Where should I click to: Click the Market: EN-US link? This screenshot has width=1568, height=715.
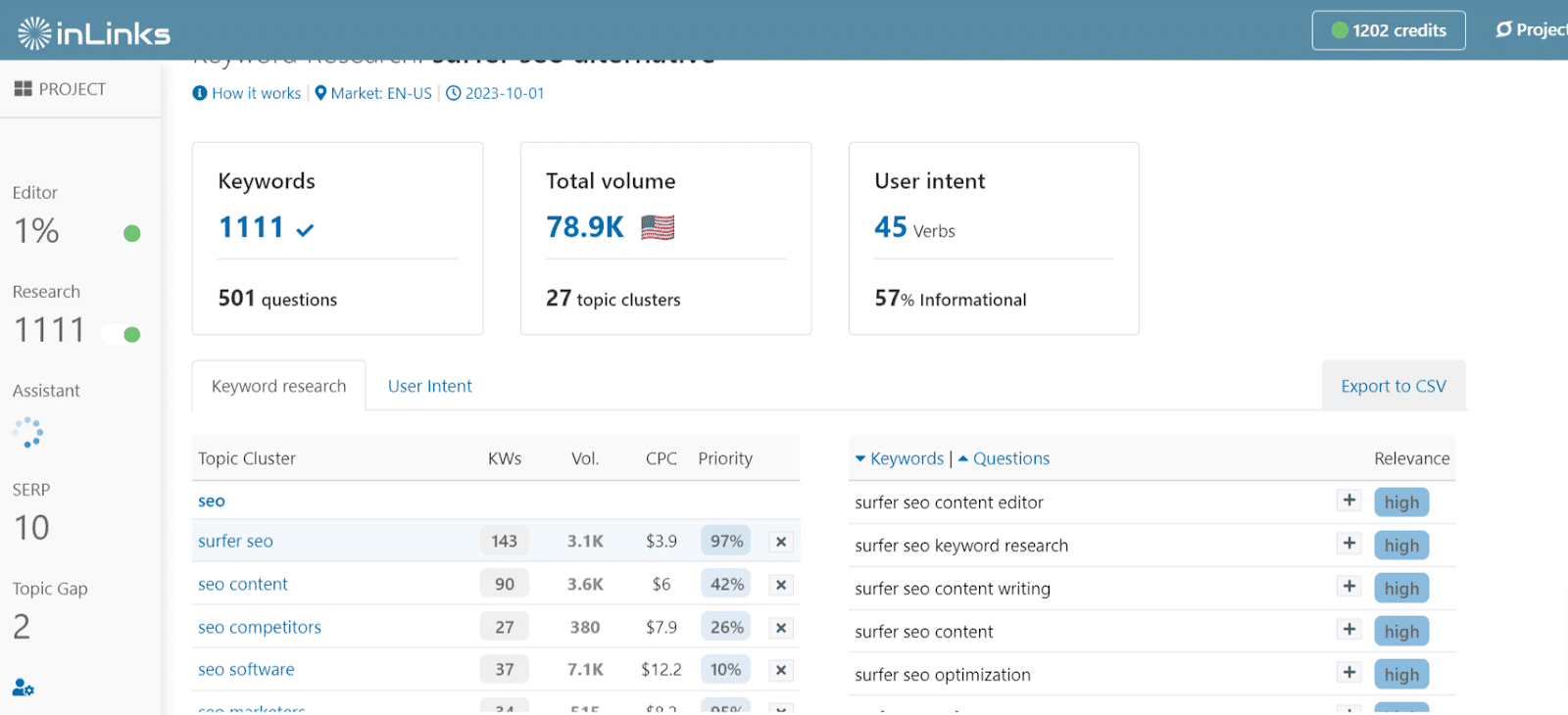coord(381,93)
